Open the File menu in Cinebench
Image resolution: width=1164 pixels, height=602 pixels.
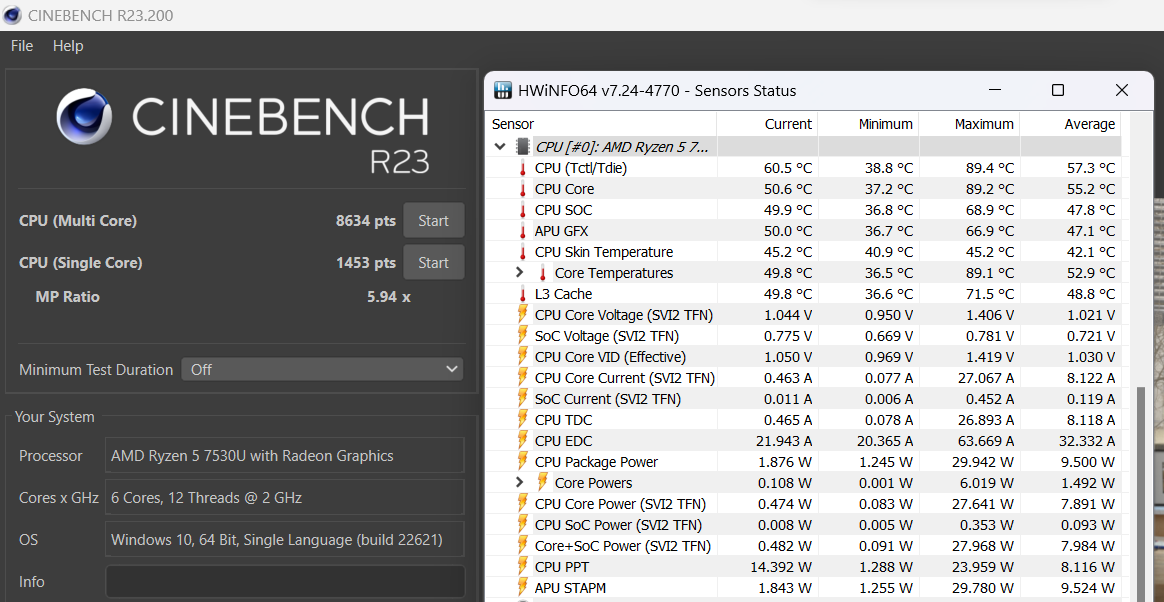22,46
